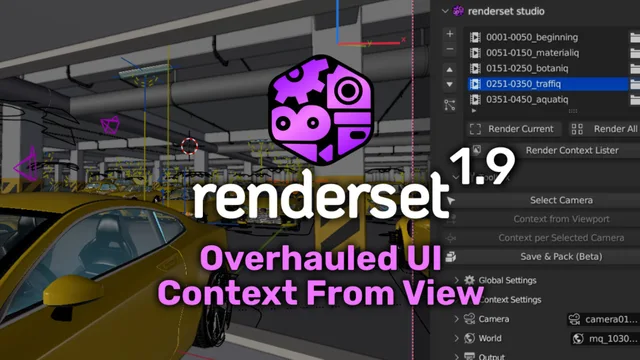Image resolution: width=640 pixels, height=360 pixels.
Task: Expand the list filter triangle
Action: point(474,111)
